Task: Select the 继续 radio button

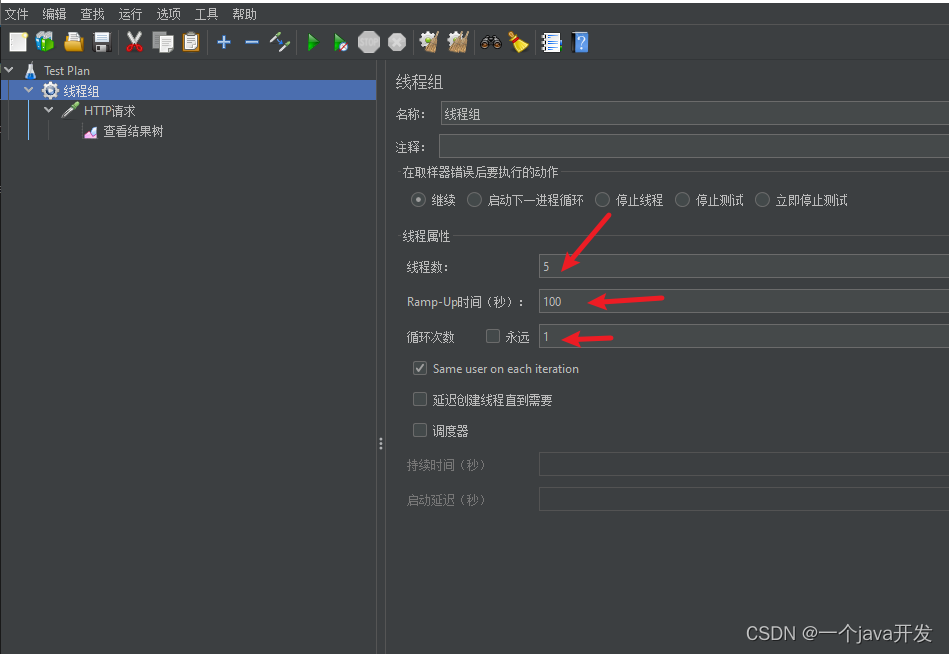Action: [418, 200]
